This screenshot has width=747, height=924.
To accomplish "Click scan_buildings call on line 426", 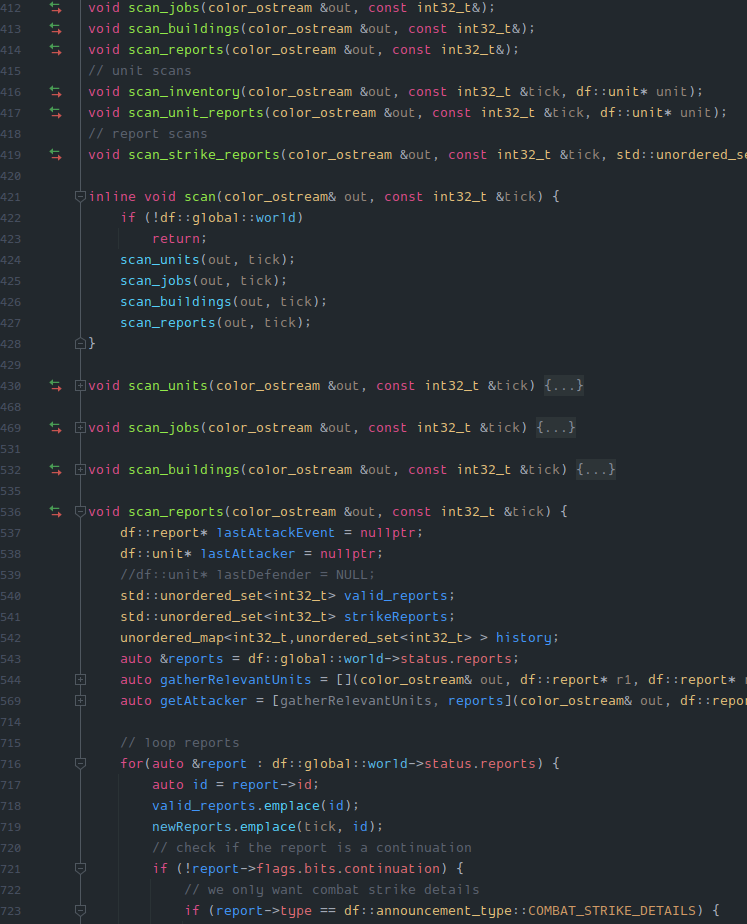I will 176,302.
